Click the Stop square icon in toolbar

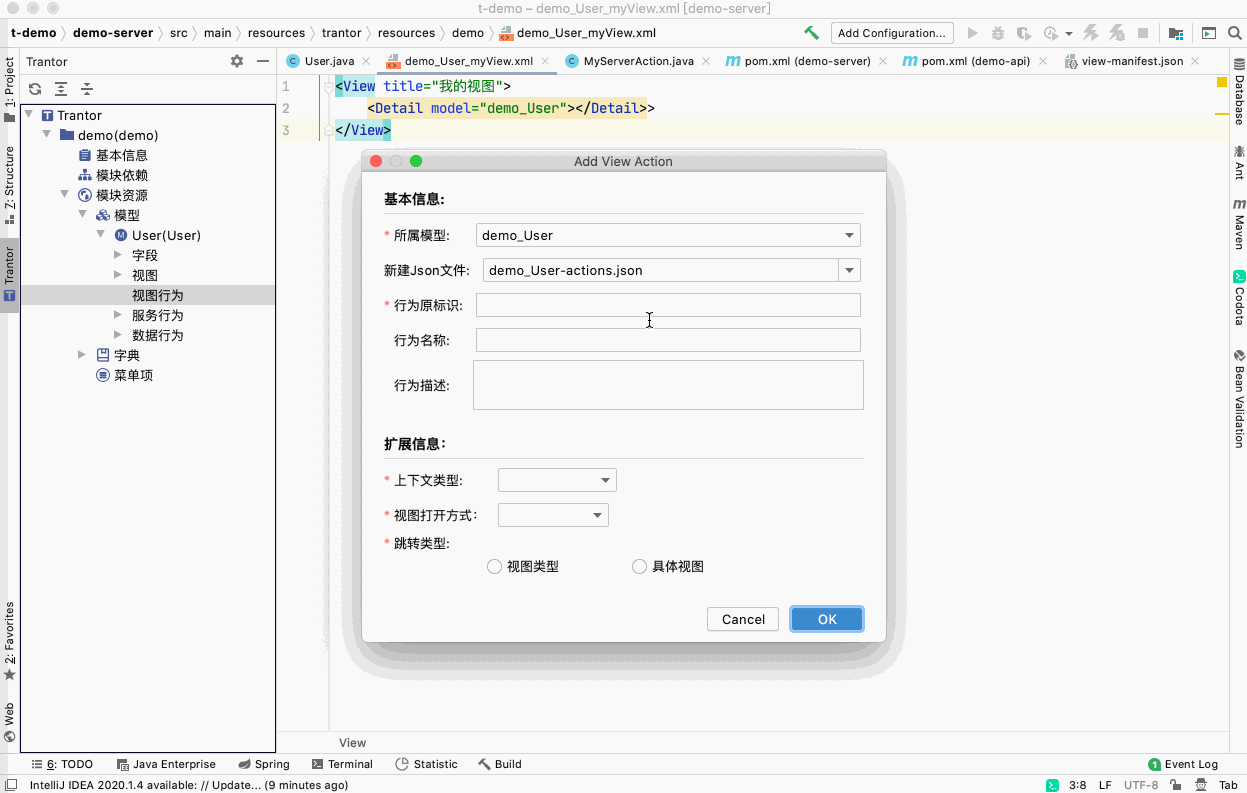[1143, 33]
